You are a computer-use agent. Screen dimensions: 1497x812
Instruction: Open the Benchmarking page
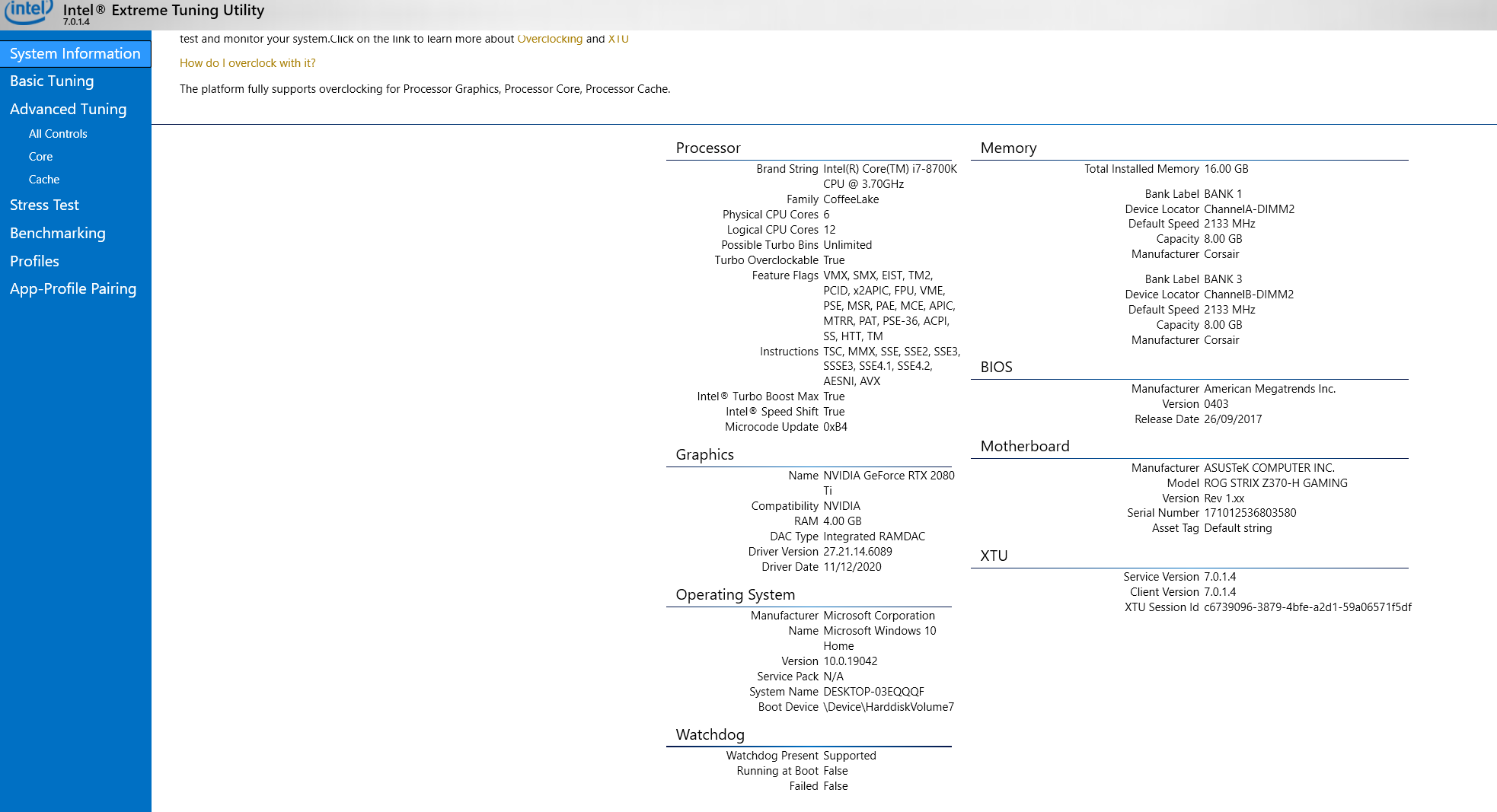57,233
